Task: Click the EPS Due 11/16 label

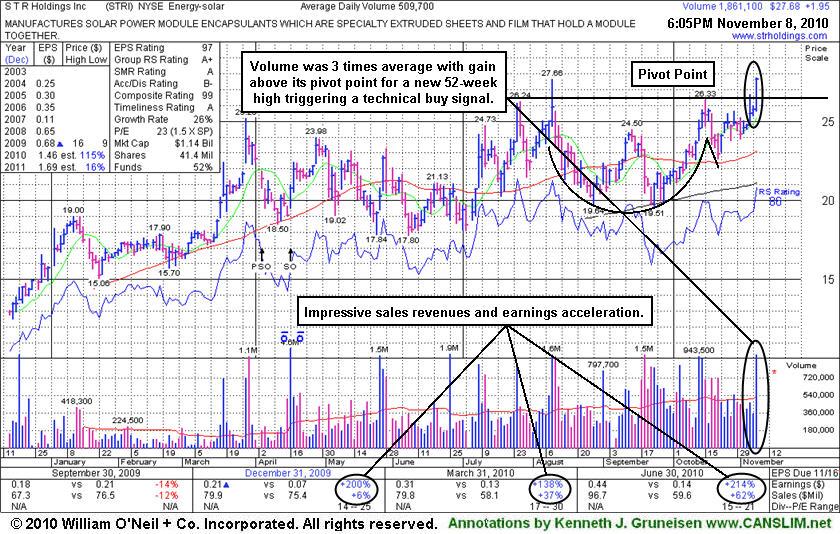Action: pyautogui.click(x=804, y=473)
